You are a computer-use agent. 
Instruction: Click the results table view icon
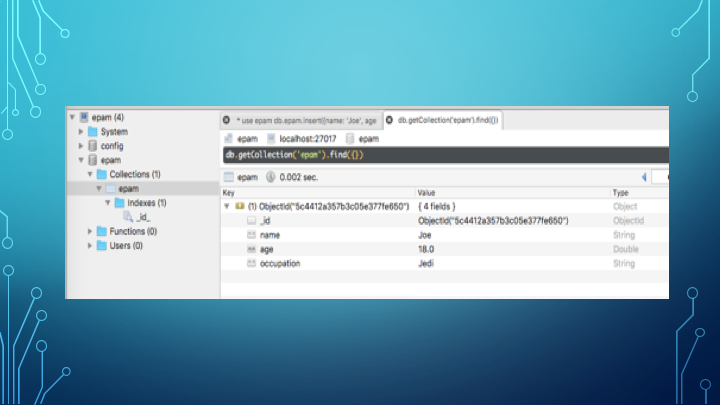(x=229, y=177)
